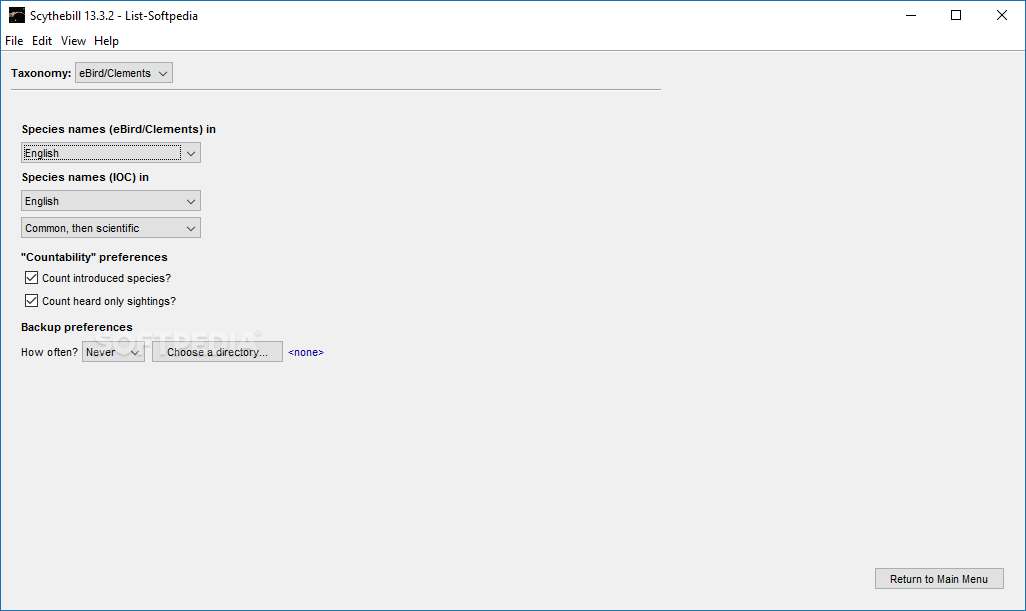Open the IOC species names language dropdown
The image size is (1026, 611).
coord(111,201)
